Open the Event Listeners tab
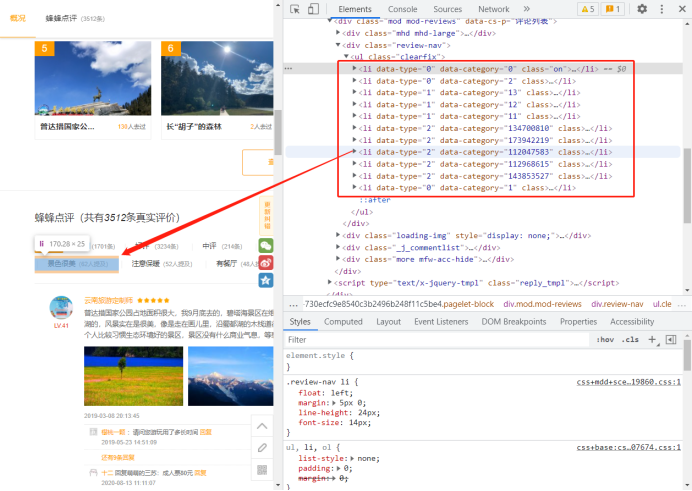692x491 pixels. [441, 322]
